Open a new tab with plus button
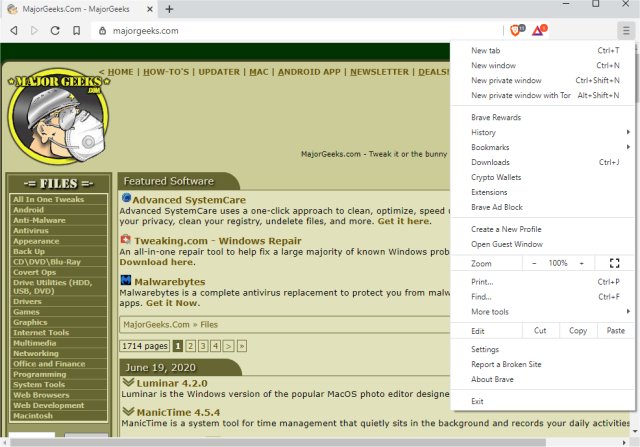This screenshot has height=447, width=640. 169,9
